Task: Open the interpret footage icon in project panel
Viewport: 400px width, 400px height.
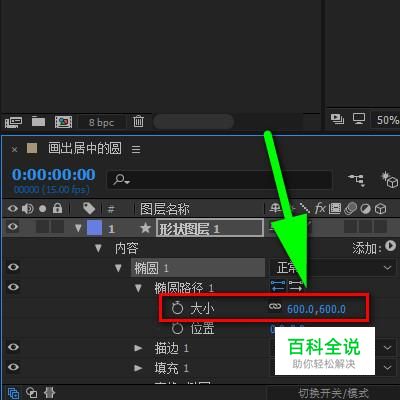Action: (13, 122)
